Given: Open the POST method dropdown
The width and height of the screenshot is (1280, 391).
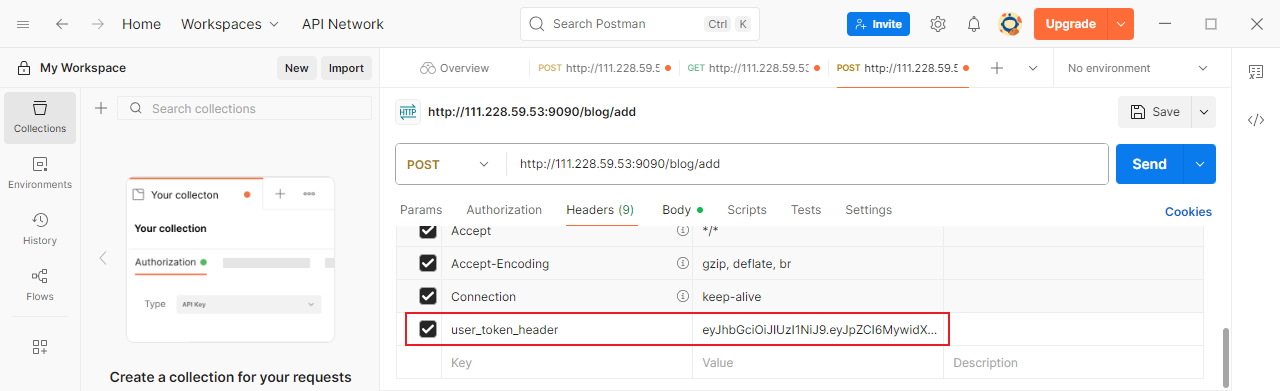Looking at the screenshot, I should click(x=449, y=164).
